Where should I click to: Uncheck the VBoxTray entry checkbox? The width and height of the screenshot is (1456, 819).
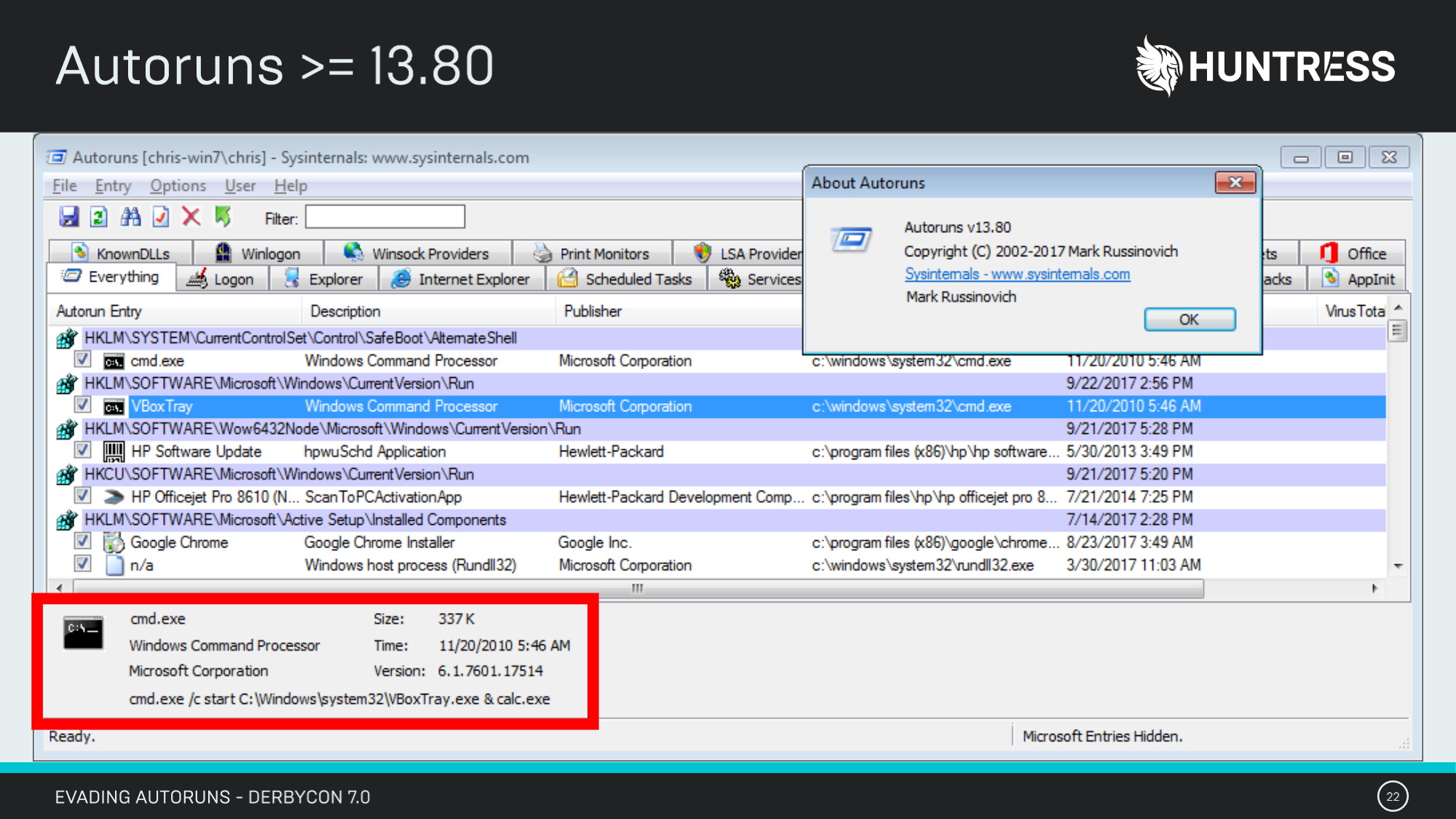(83, 405)
